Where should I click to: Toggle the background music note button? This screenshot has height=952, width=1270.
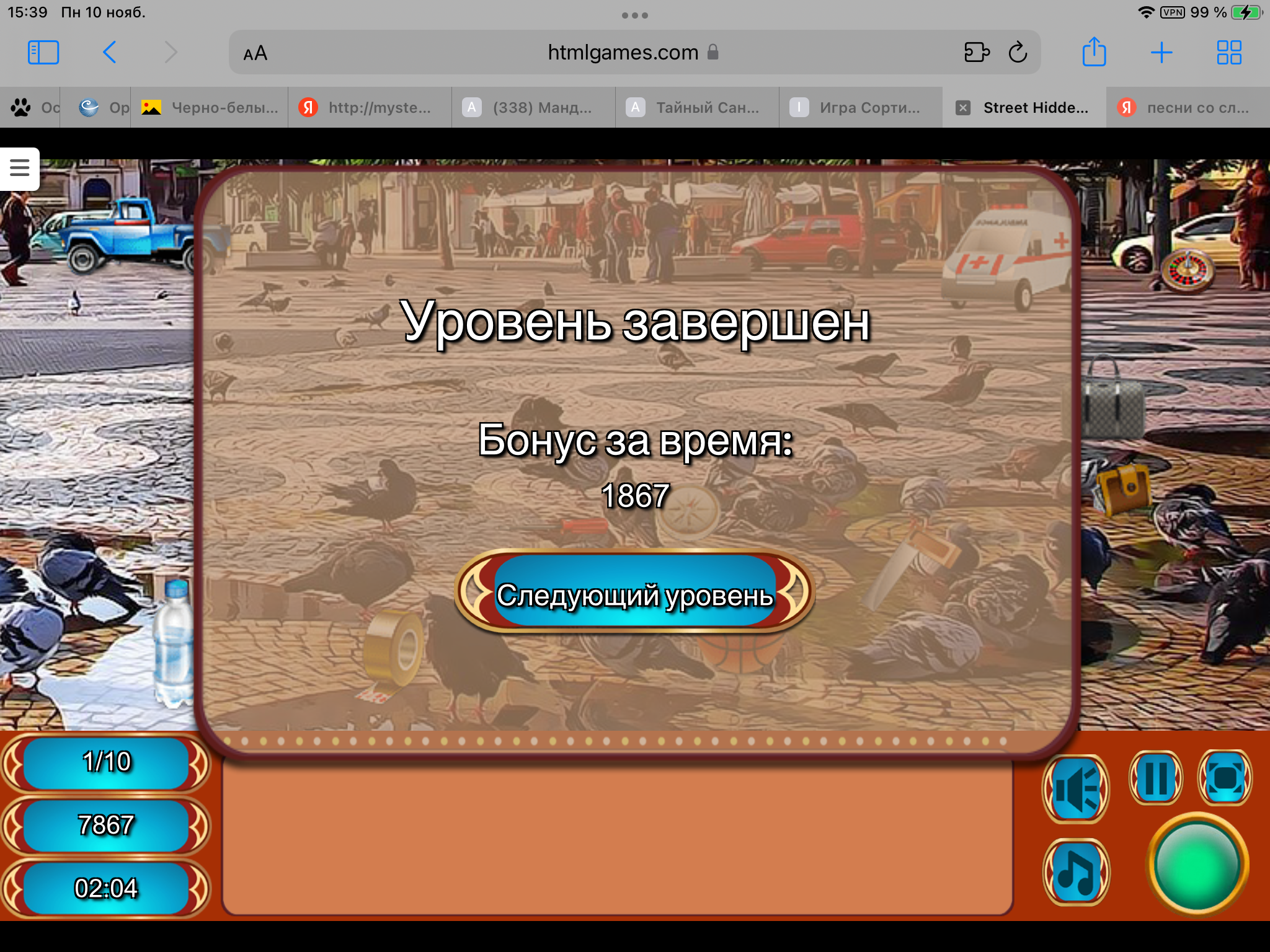(x=1077, y=872)
